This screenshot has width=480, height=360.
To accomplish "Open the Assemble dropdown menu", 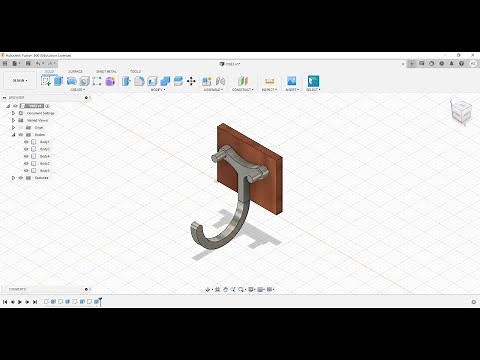I will 213,90.
